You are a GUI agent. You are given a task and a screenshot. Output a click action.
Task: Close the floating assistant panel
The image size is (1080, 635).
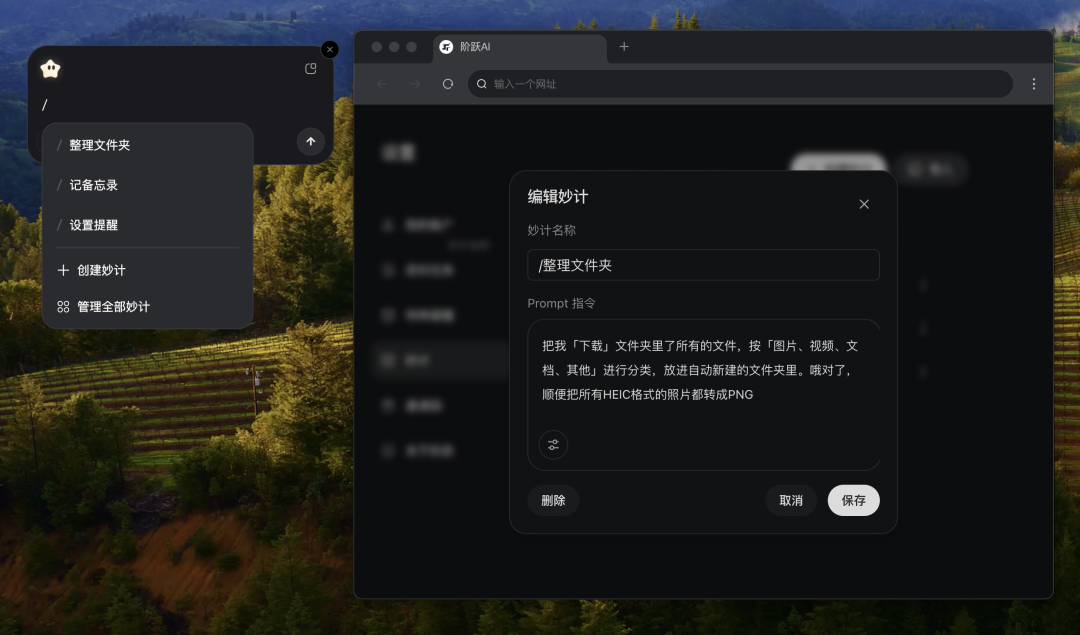coord(330,50)
